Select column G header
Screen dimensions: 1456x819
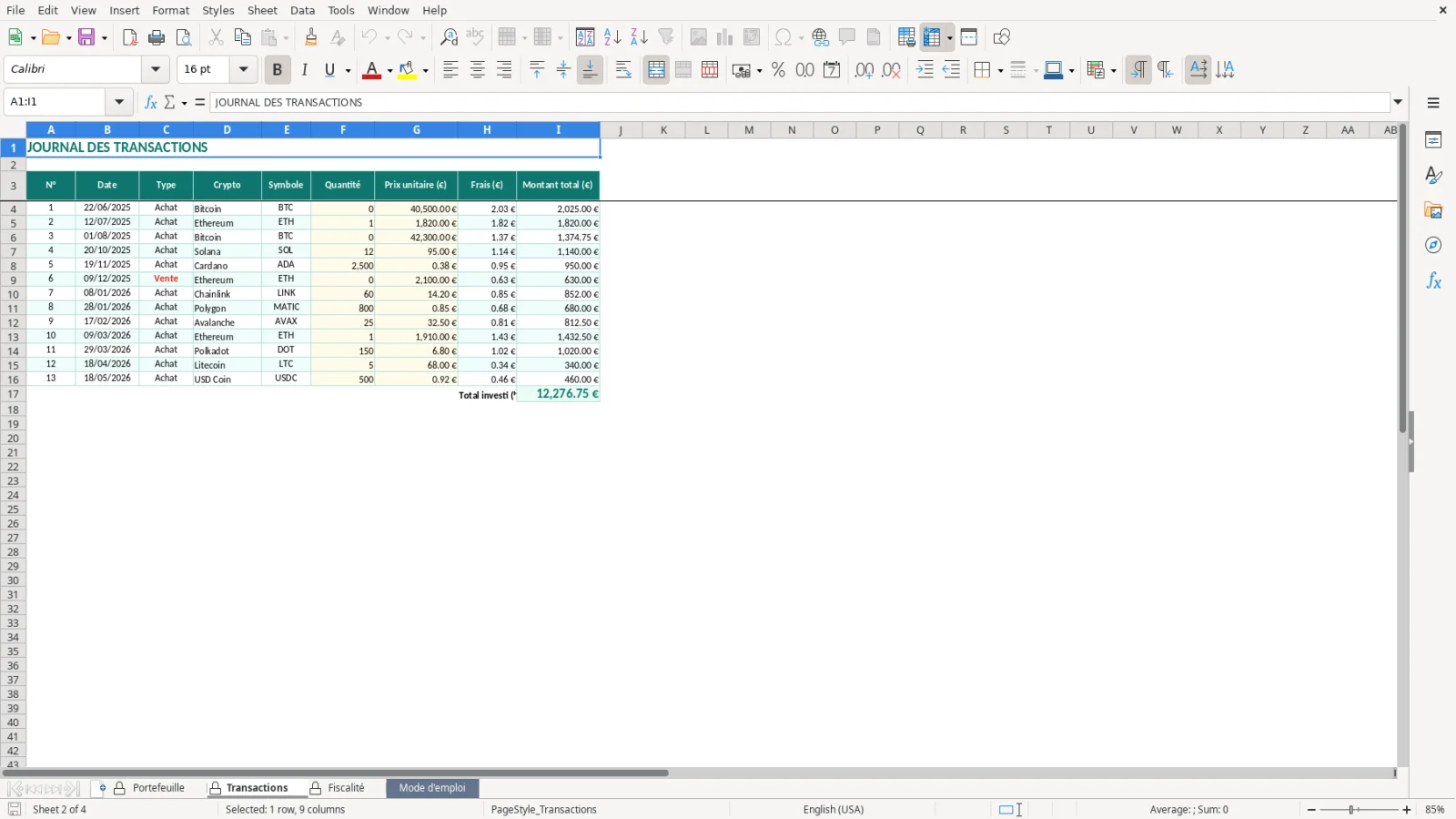417,130
